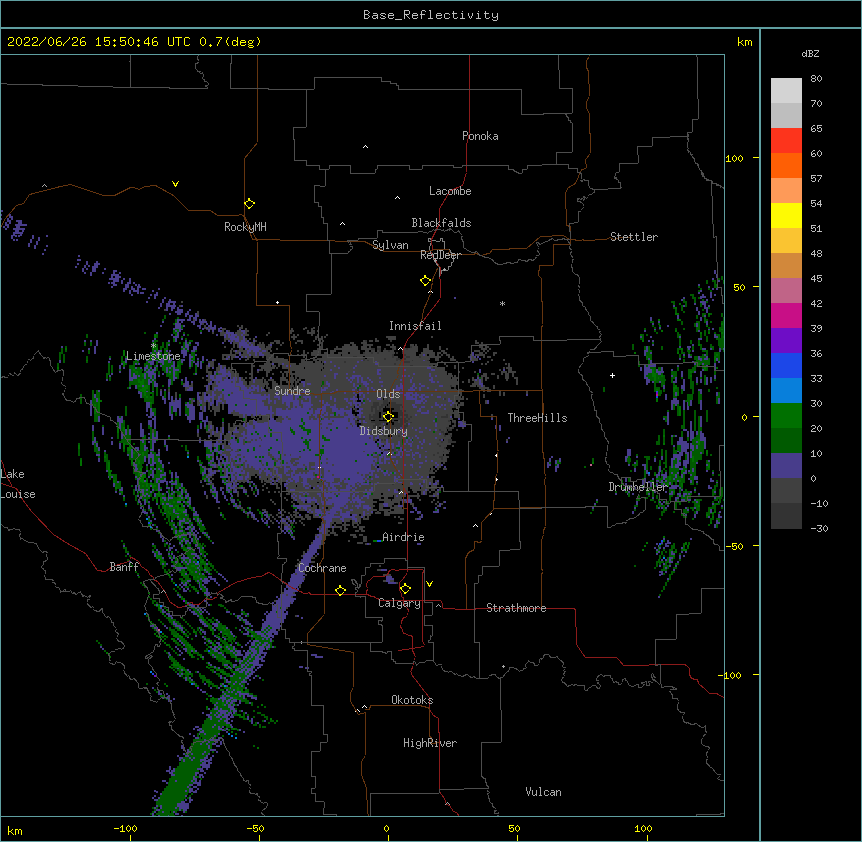Pick the rose 42-45 dBZ legend swatch
Screen dimensions: 862x842
786,290
